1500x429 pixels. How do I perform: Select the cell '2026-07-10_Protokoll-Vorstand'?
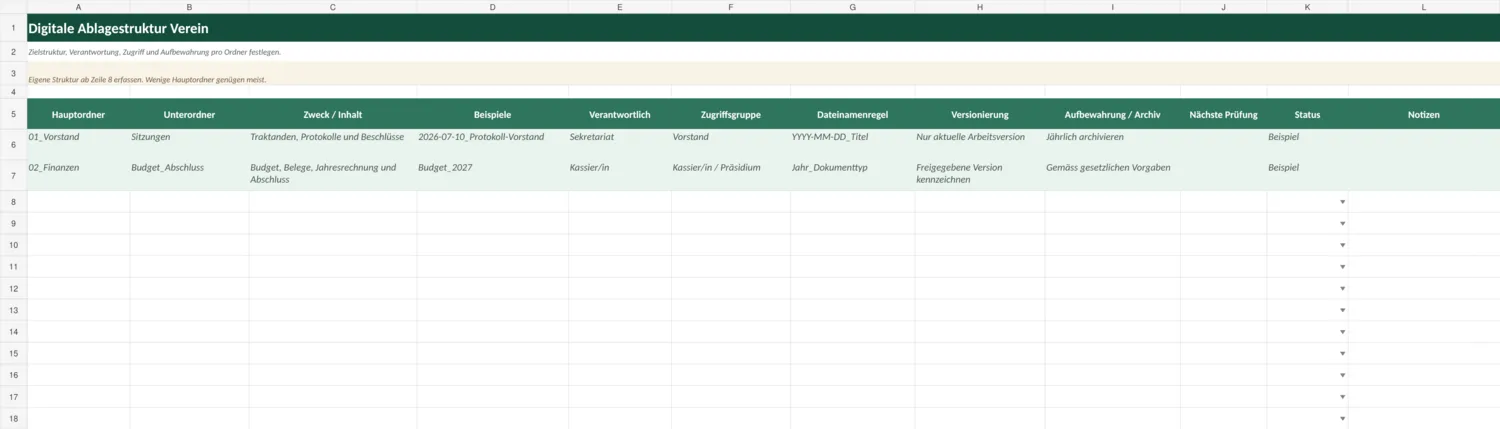[492, 144]
